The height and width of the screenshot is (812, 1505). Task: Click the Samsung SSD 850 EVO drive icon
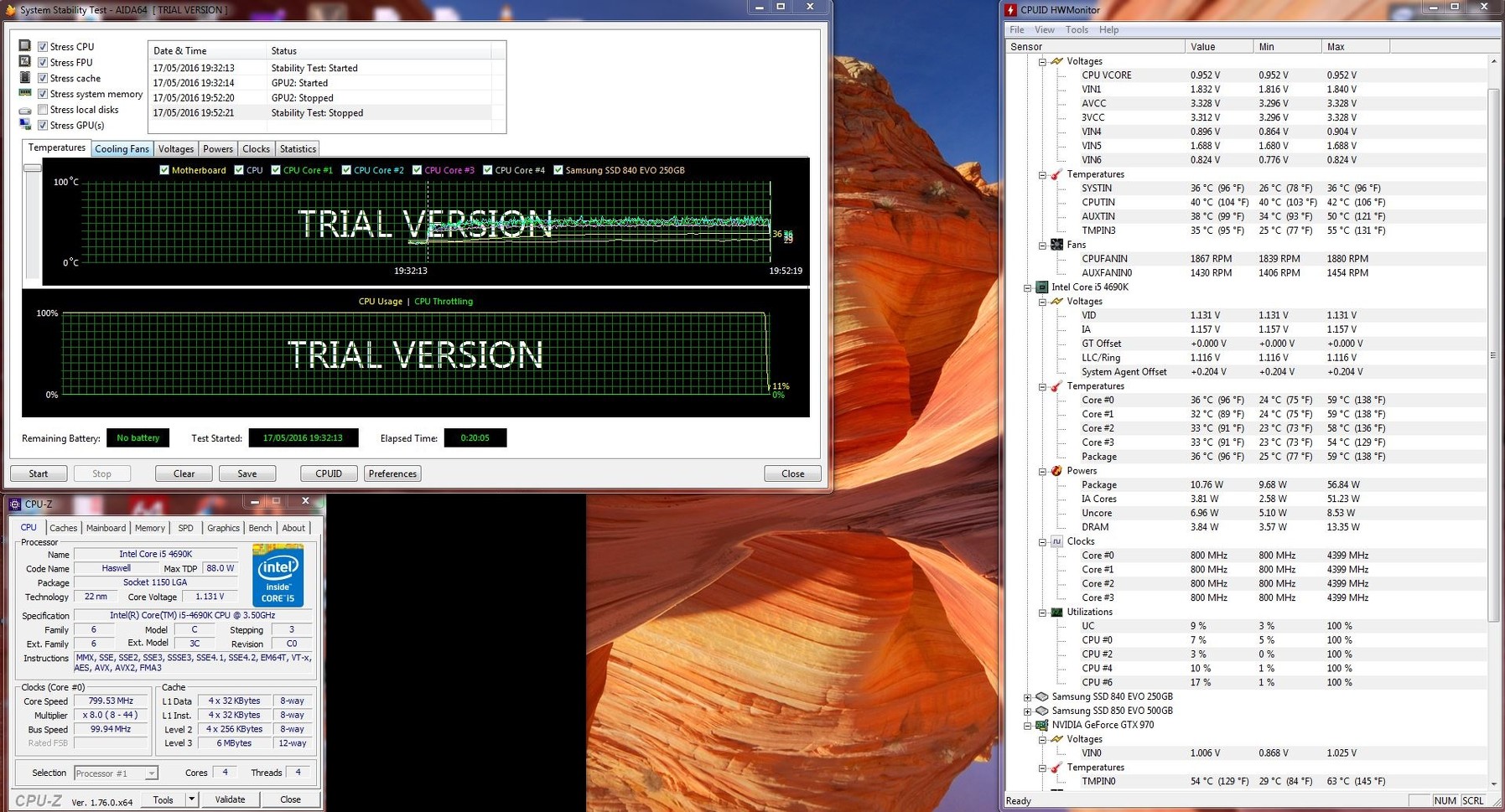pyautogui.click(x=1041, y=711)
